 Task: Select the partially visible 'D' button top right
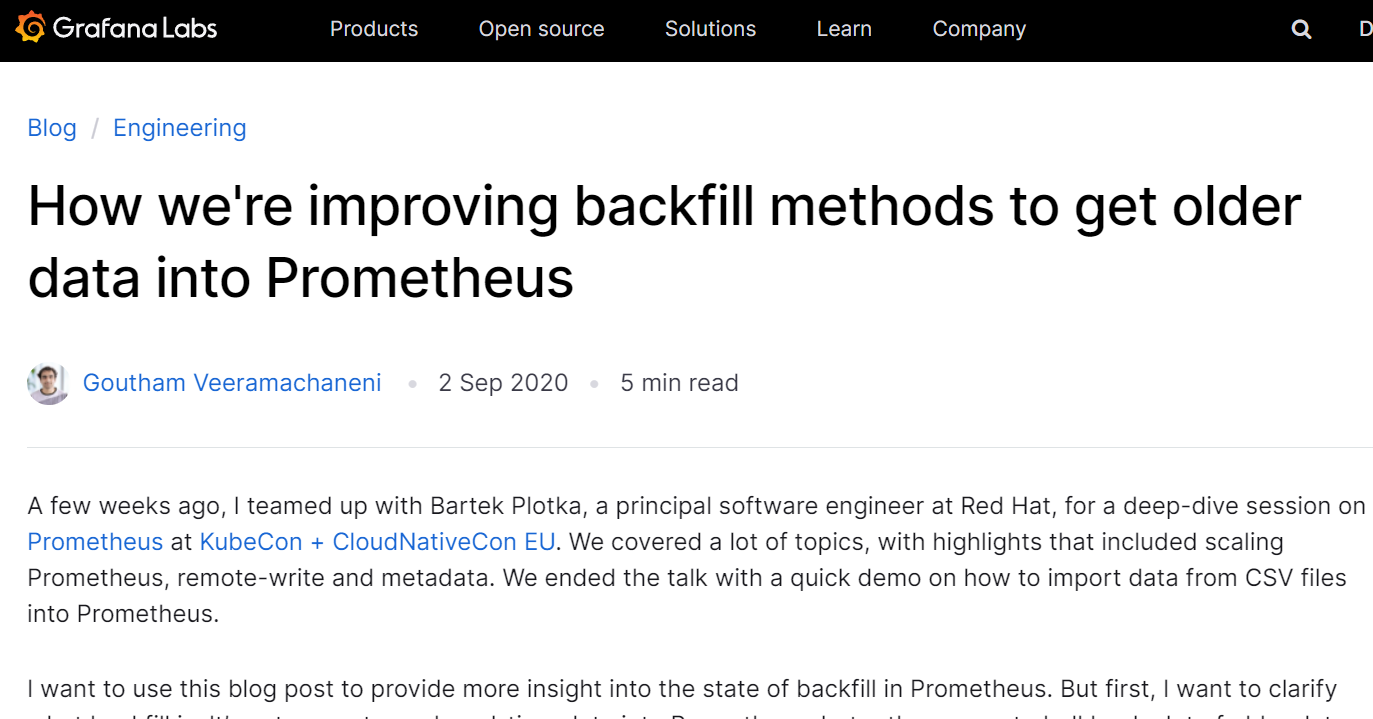click(x=1364, y=29)
